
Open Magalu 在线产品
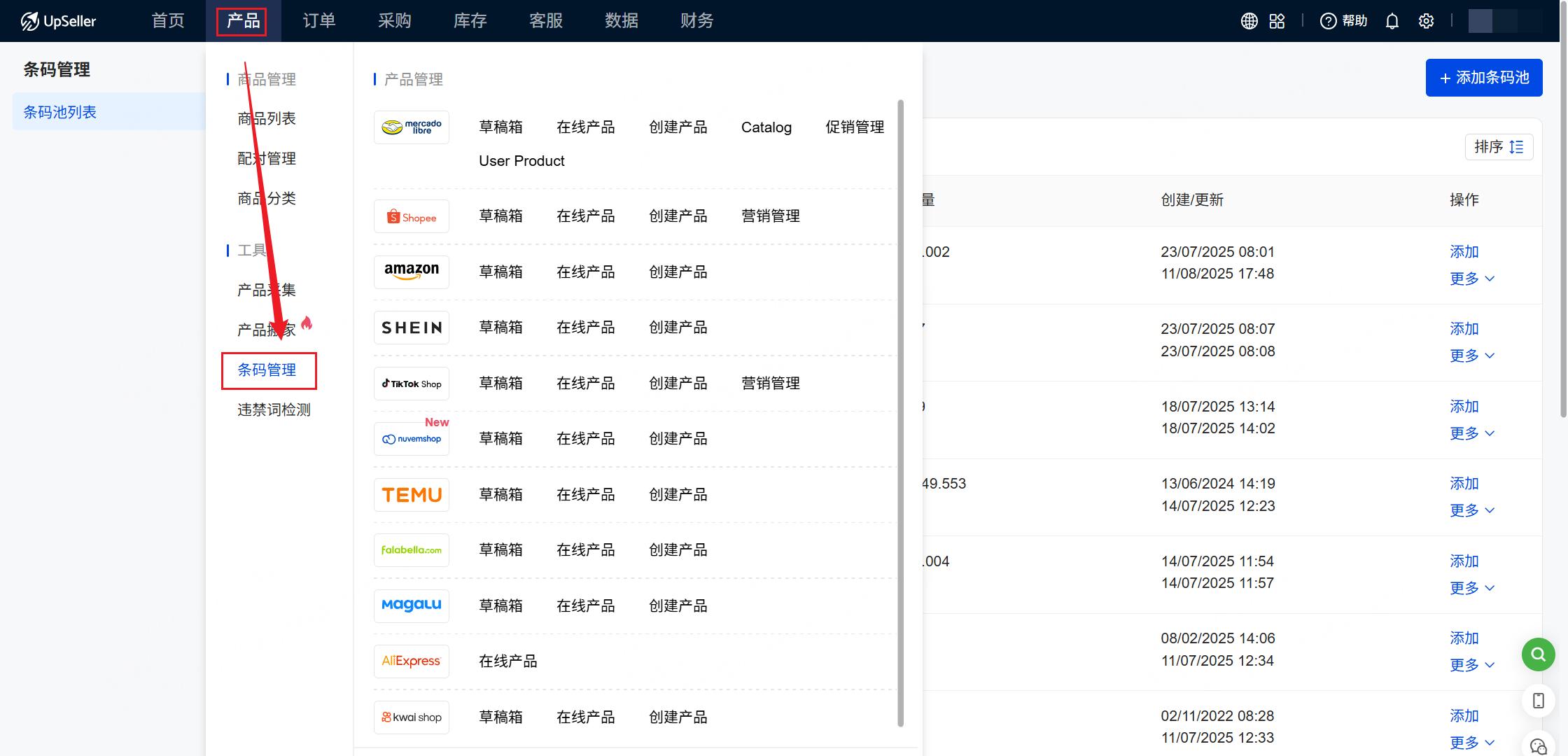coord(586,606)
